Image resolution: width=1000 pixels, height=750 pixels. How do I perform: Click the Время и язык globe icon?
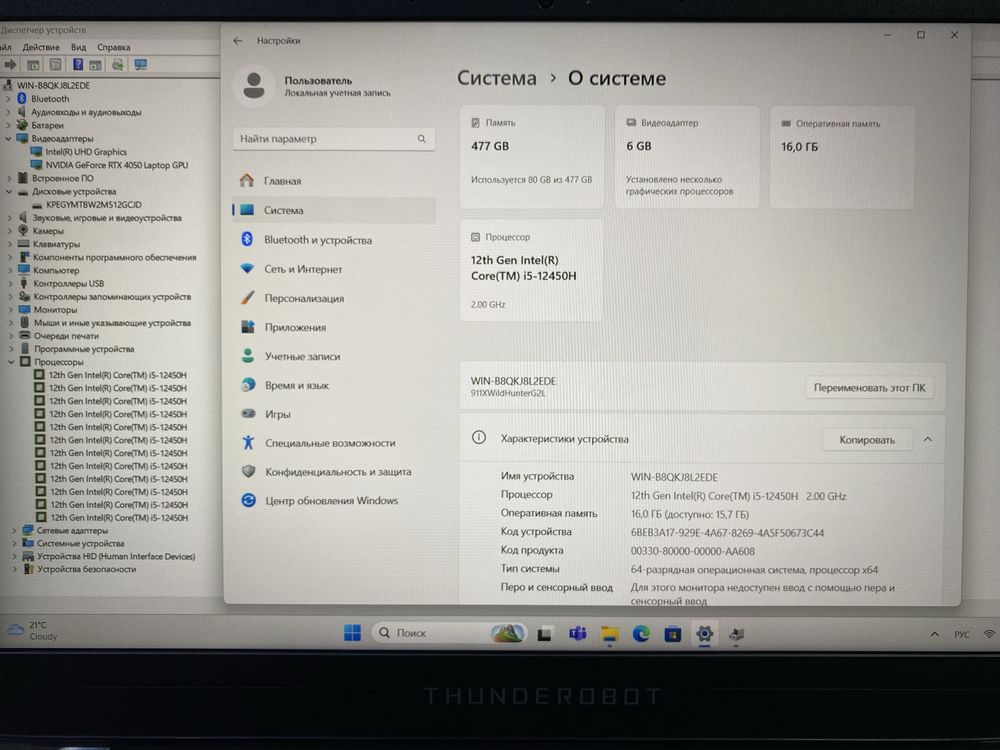point(248,385)
